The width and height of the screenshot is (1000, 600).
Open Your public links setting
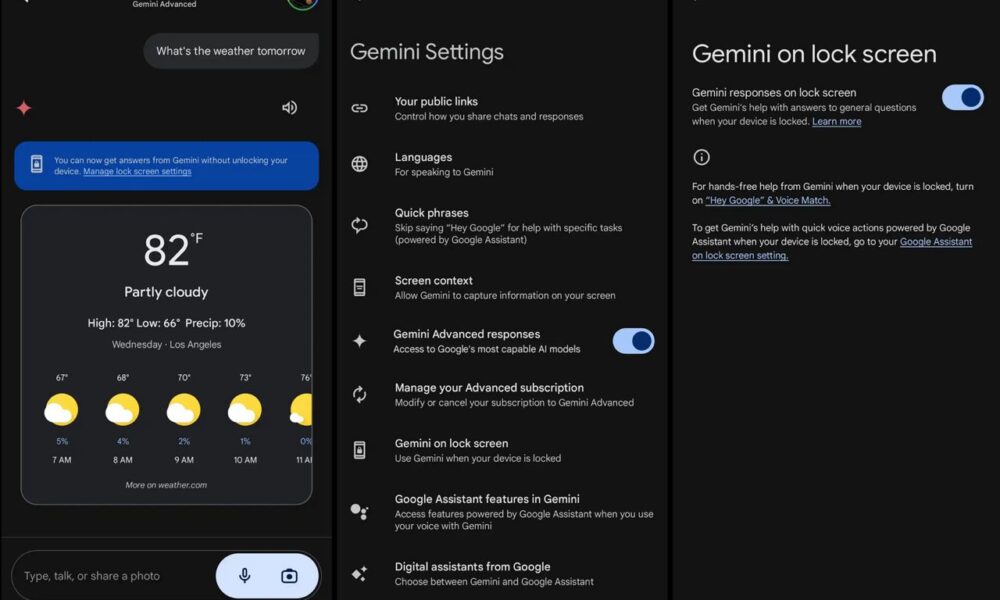(x=503, y=108)
